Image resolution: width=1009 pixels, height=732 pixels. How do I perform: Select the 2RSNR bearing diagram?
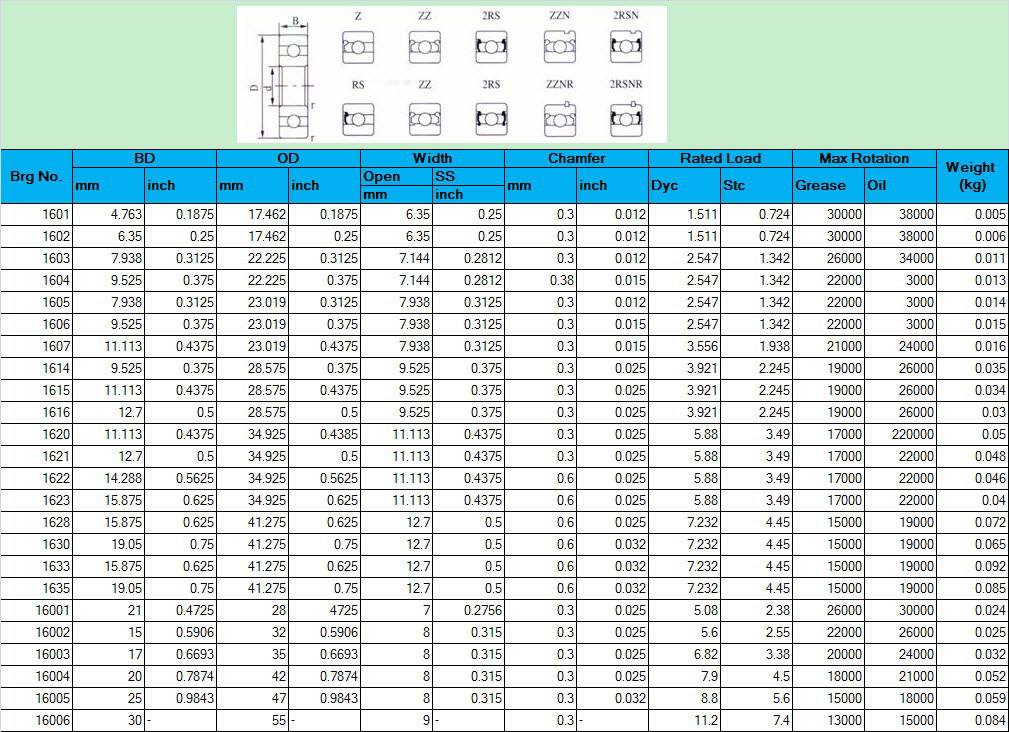point(626,118)
